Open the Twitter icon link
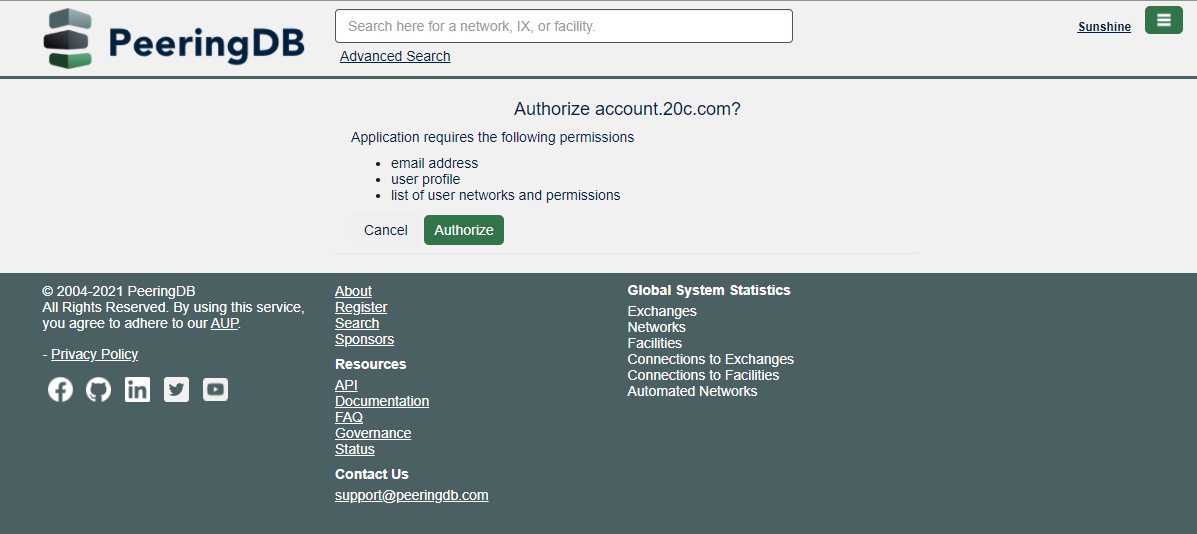 pos(176,389)
